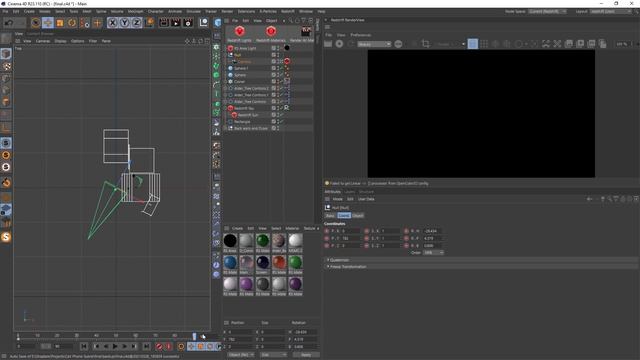Select black RS Area material swatch

[x=230, y=241]
